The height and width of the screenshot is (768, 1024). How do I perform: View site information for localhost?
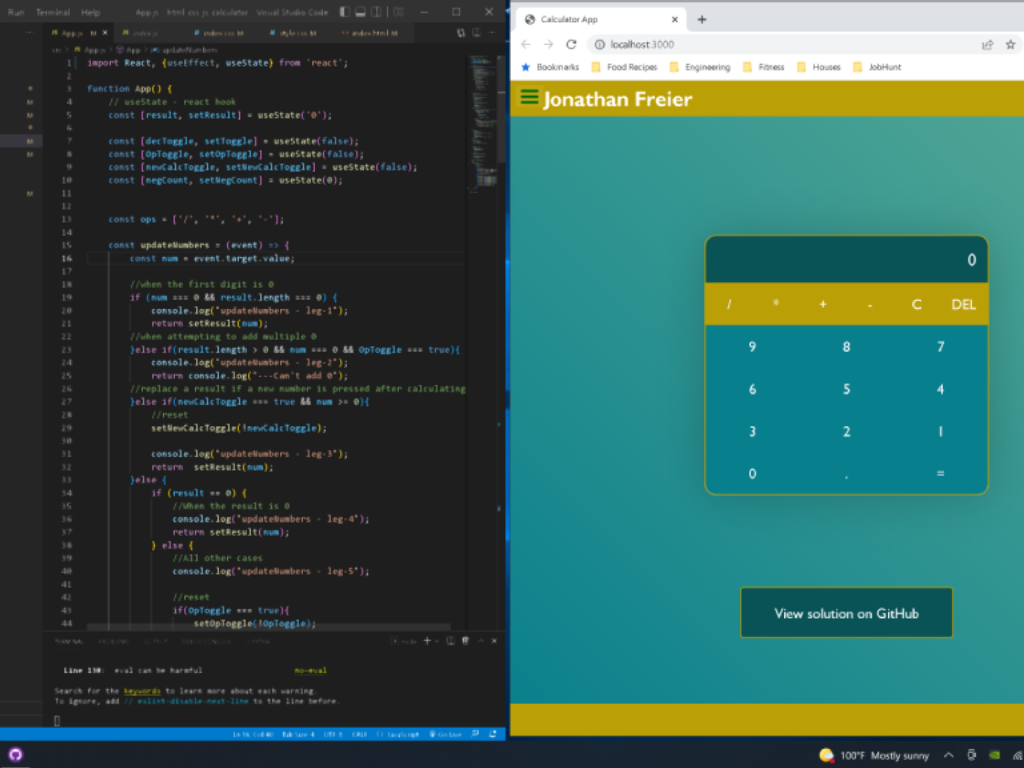(600, 44)
